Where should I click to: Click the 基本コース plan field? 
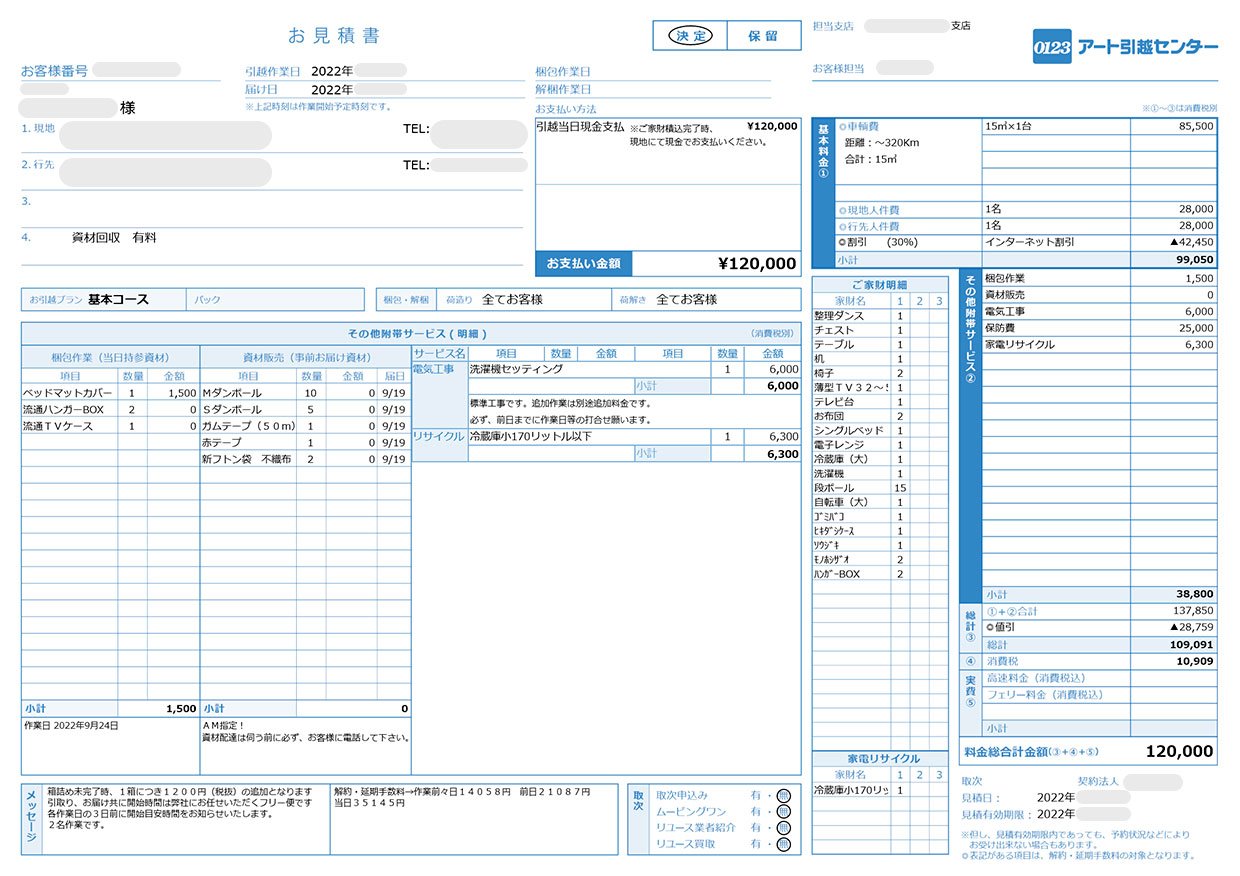coord(117,299)
